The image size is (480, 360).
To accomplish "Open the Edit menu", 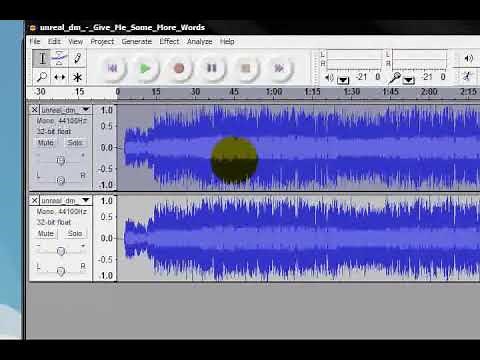I will [54, 42].
